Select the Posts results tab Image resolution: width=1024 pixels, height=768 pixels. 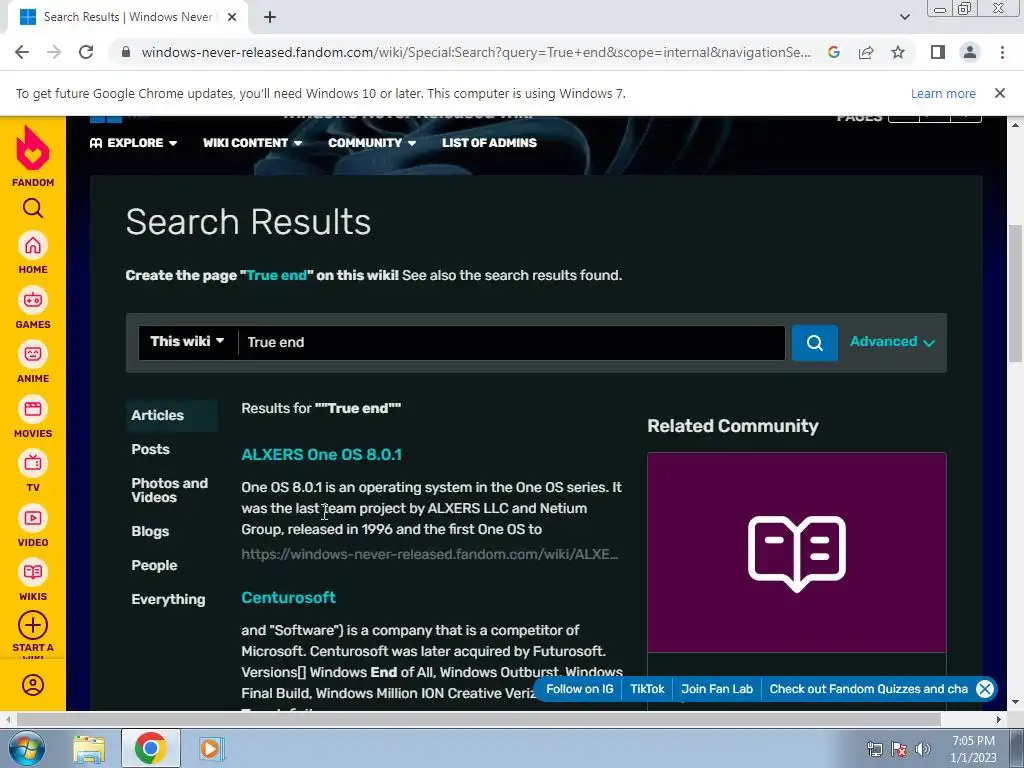150,449
